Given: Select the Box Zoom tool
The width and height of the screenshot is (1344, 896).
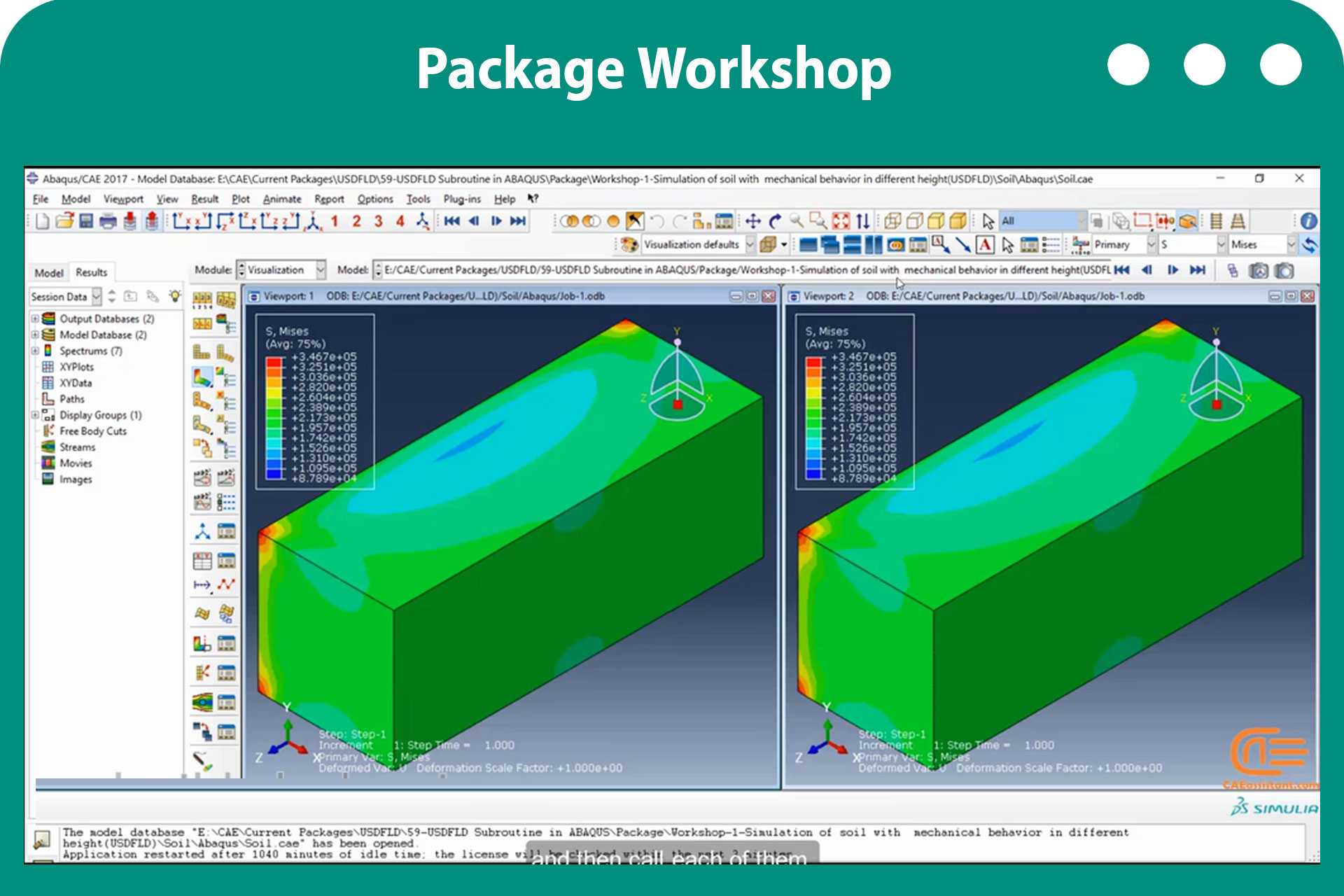Looking at the screenshot, I should point(818,221).
